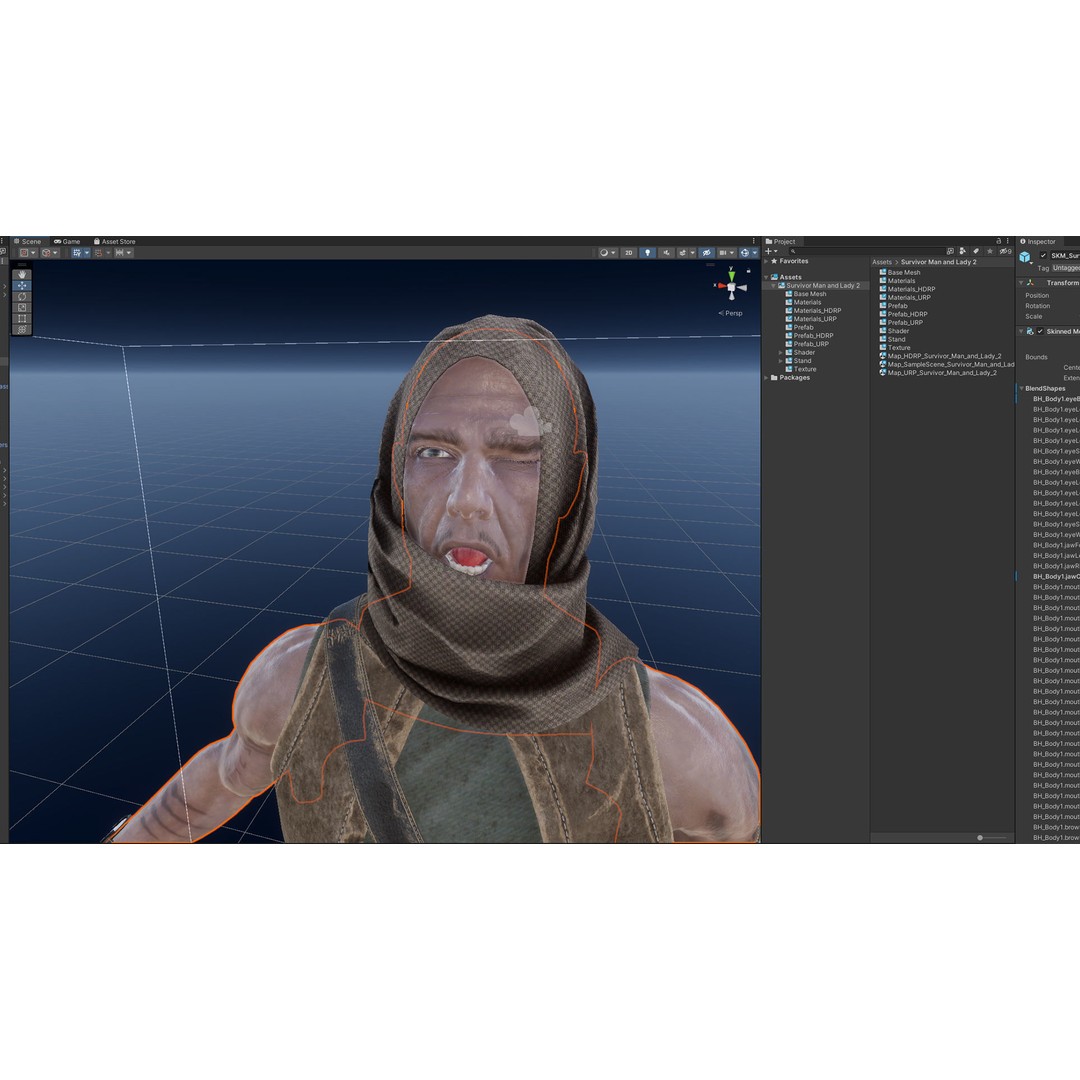Expand the Packages folder
This screenshot has width=1080, height=1080.
(766, 377)
